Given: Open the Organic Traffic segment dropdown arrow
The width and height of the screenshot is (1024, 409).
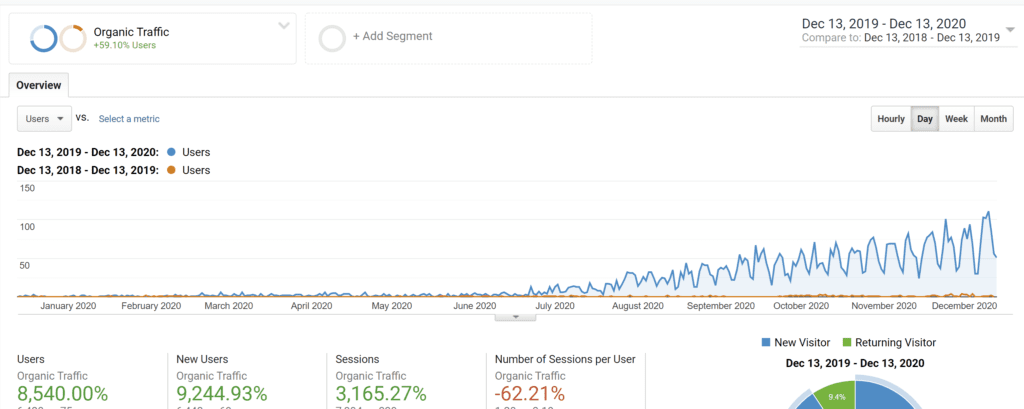Looking at the screenshot, I should click(x=283, y=26).
